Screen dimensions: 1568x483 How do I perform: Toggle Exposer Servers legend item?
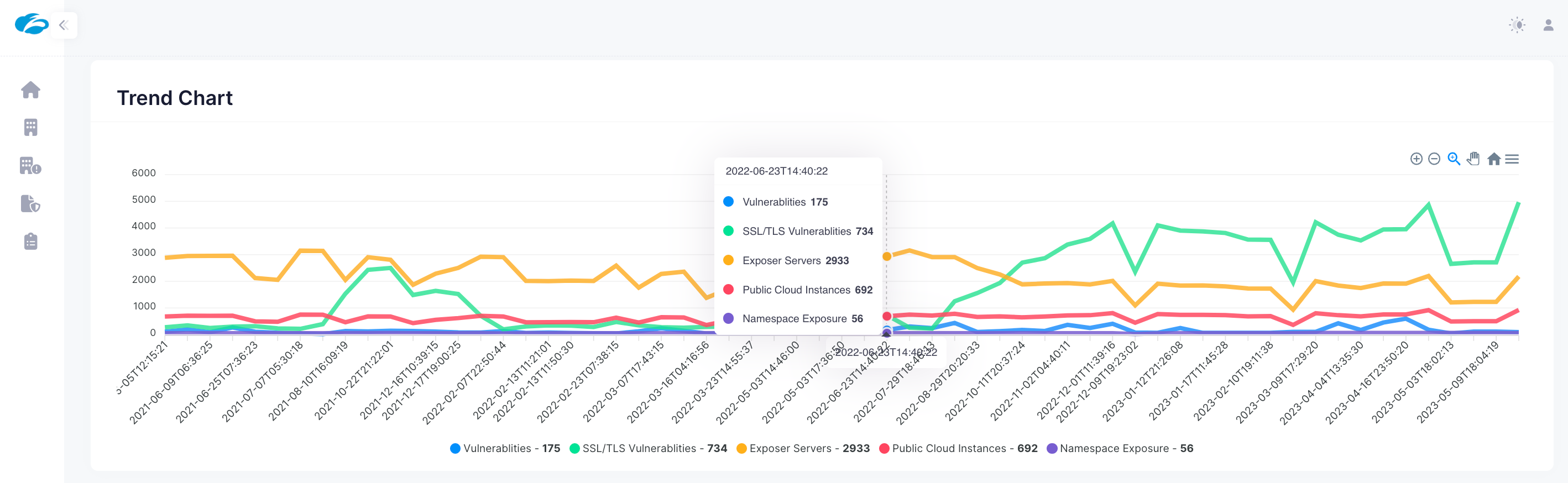(802, 448)
